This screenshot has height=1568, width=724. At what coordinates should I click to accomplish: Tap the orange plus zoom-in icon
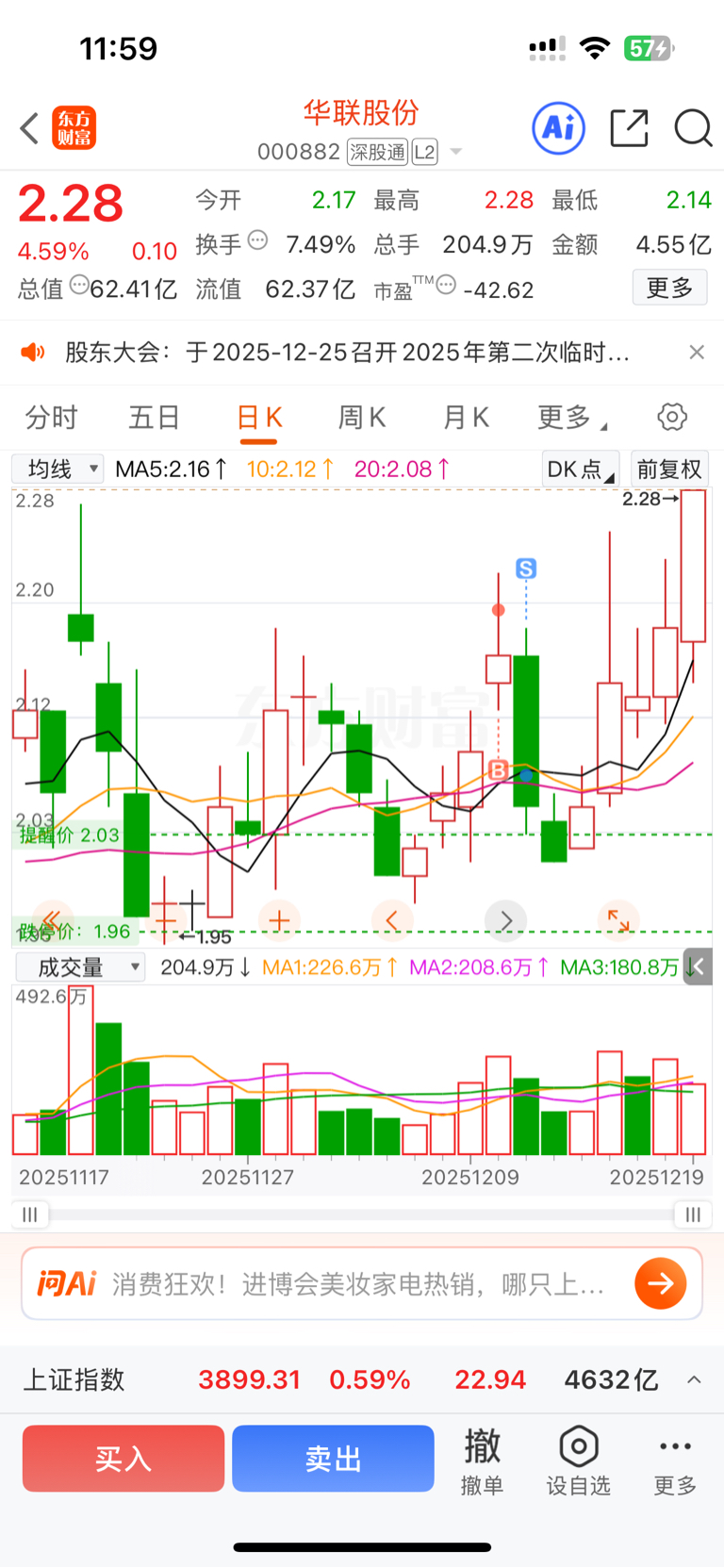[x=279, y=920]
